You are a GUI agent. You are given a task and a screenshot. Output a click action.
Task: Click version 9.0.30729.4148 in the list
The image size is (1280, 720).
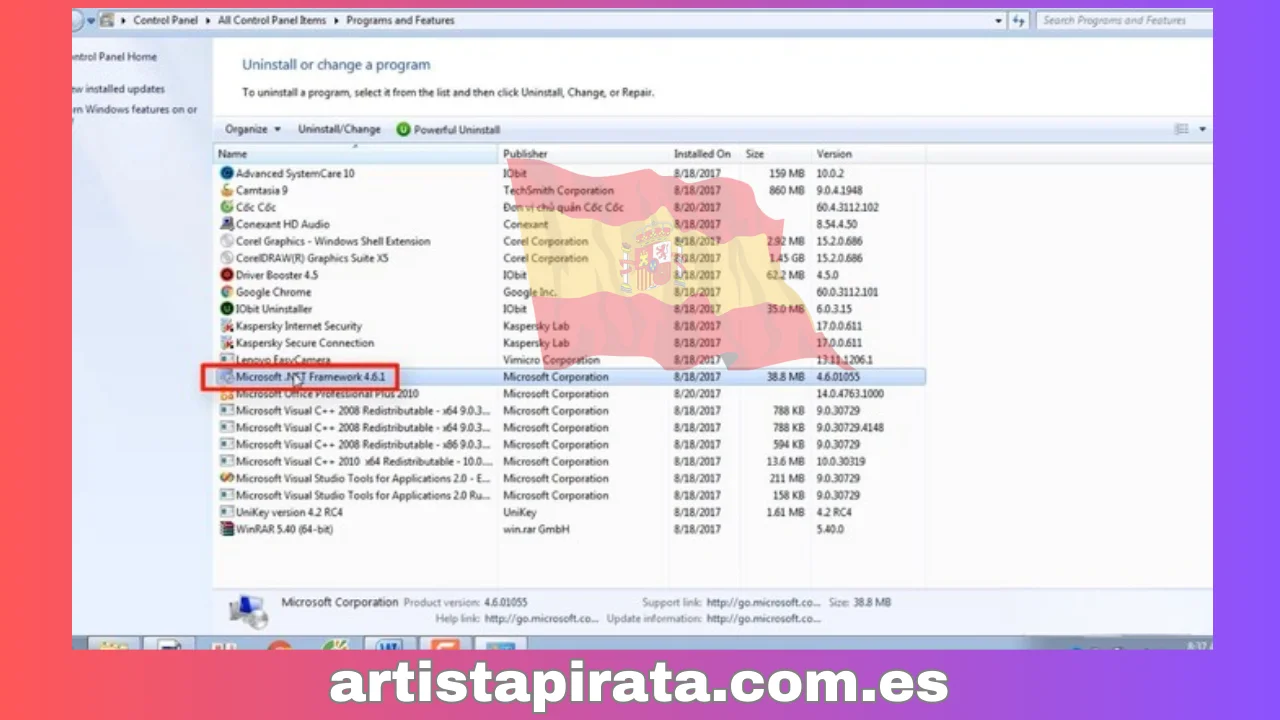pos(850,428)
